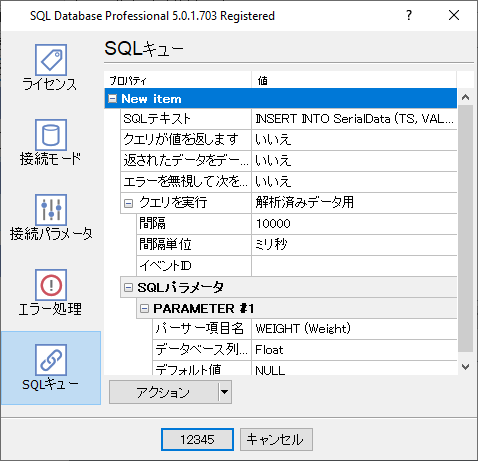Click the 12345 button

tap(197, 439)
